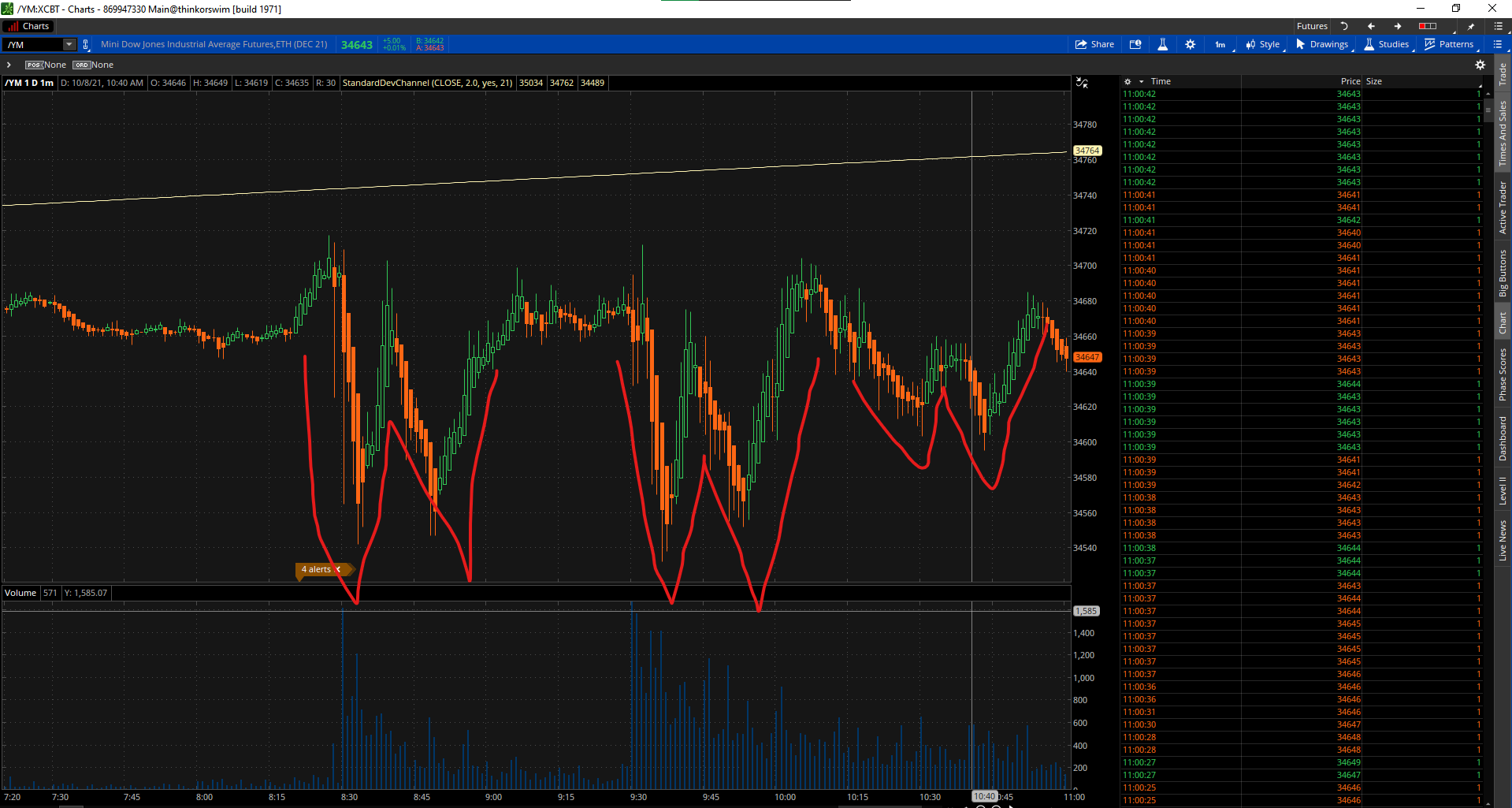Viewport: 1512px width, 808px height.
Task: Dismiss the 4 alerts chart marker
Action: [339, 569]
